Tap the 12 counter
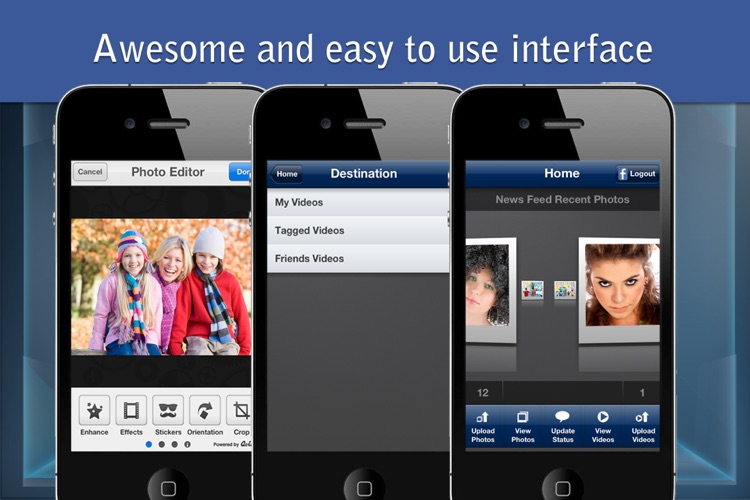750x500 pixels. [x=483, y=393]
